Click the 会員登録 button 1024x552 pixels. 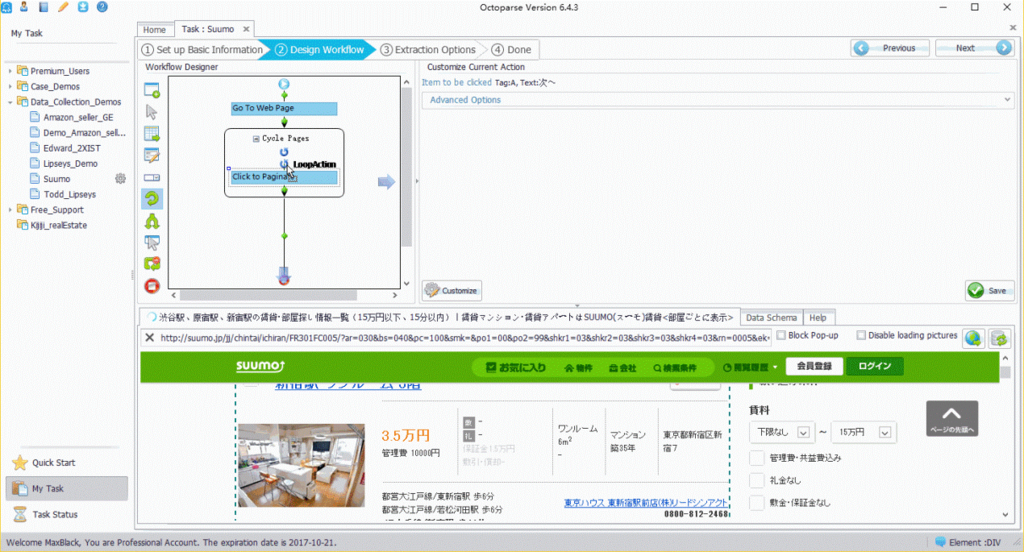814,366
